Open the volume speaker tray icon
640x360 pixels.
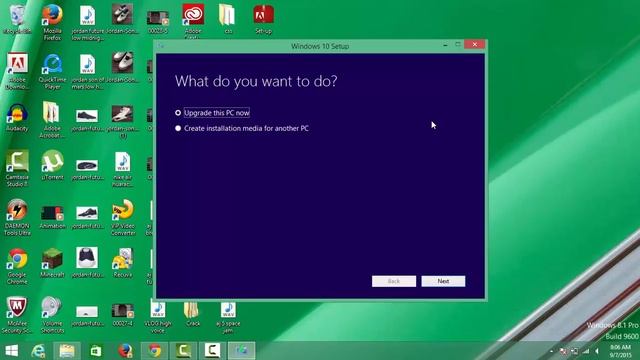pos(597,351)
